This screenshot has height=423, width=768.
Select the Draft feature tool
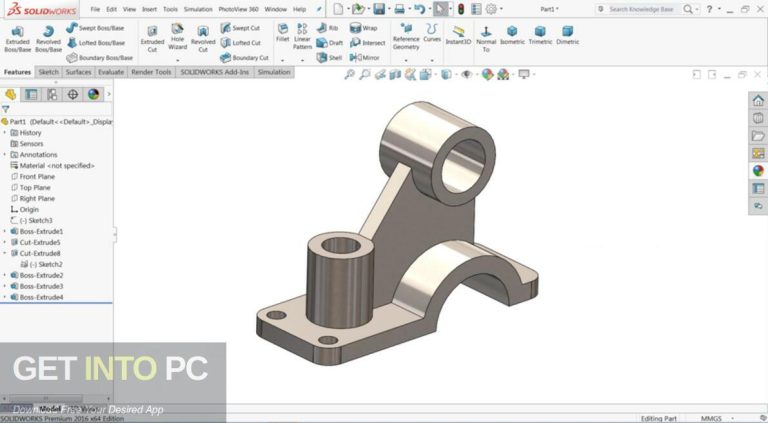click(330, 43)
